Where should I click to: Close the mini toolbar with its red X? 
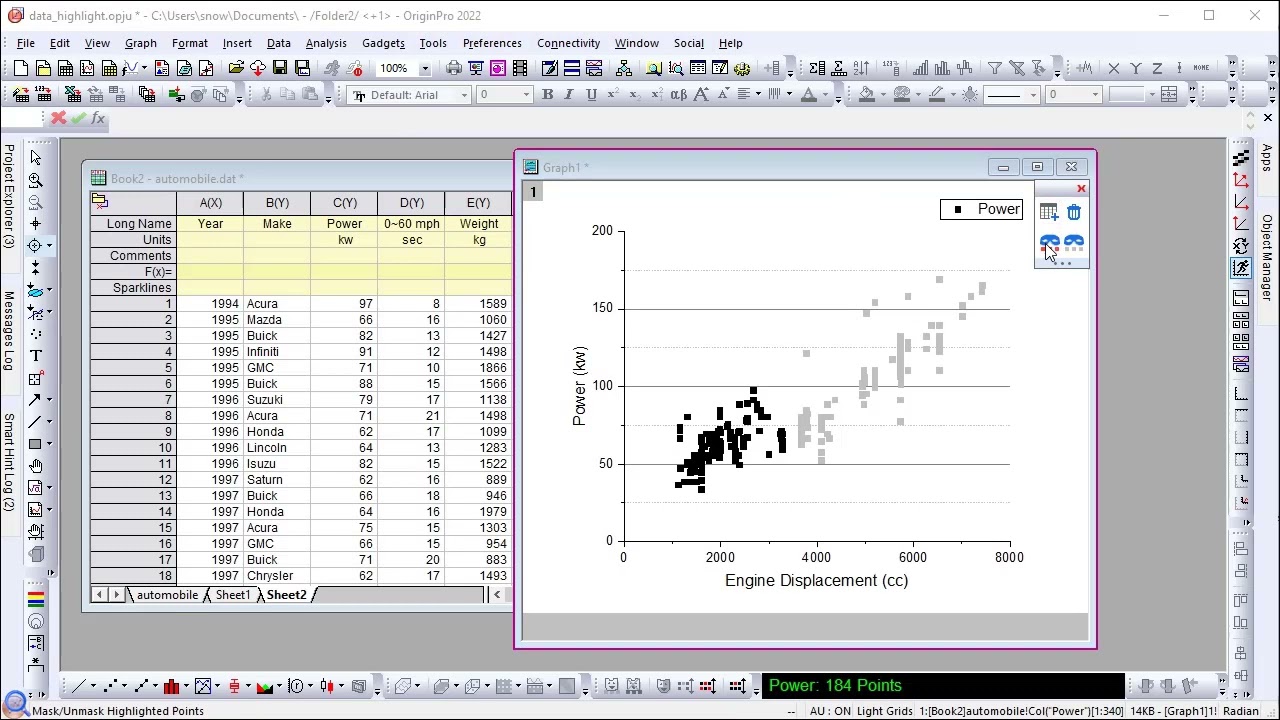point(1081,189)
